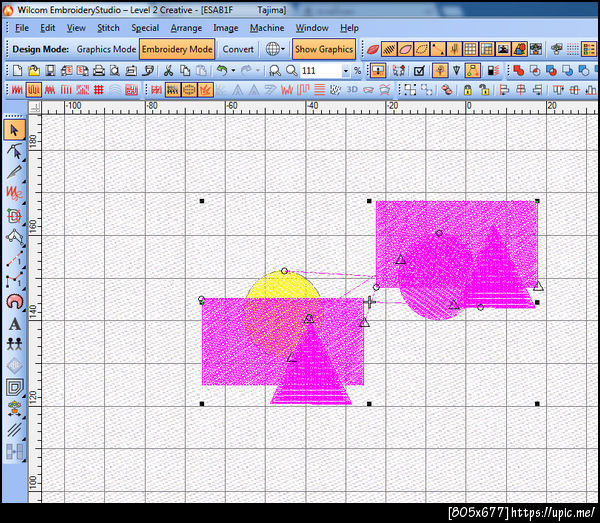Activate the Lettering tool letter A
Viewport: 600px width, 523px height.
click(15, 324)
